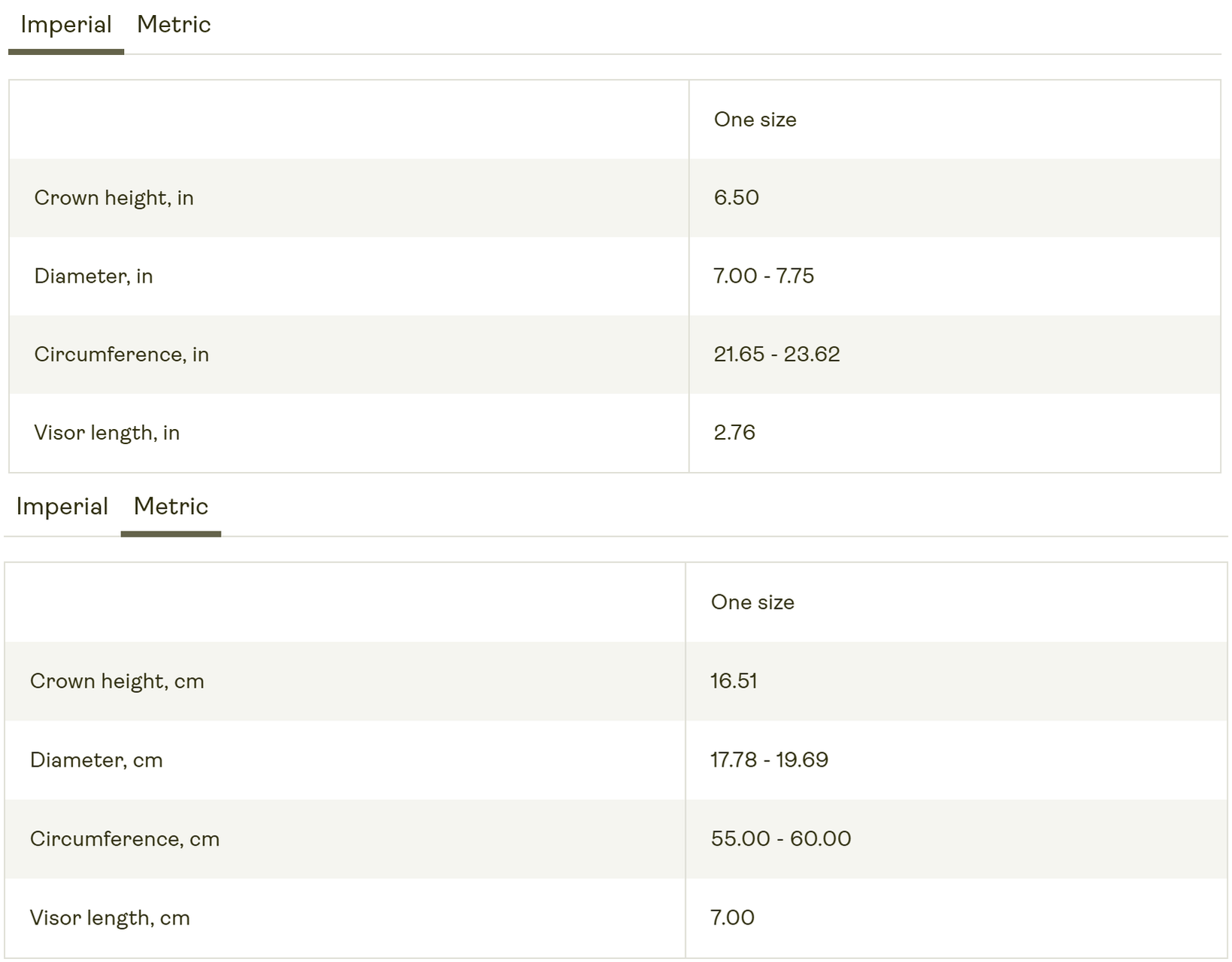Click the 'One size' header in the imperial table

pos(755,119)
